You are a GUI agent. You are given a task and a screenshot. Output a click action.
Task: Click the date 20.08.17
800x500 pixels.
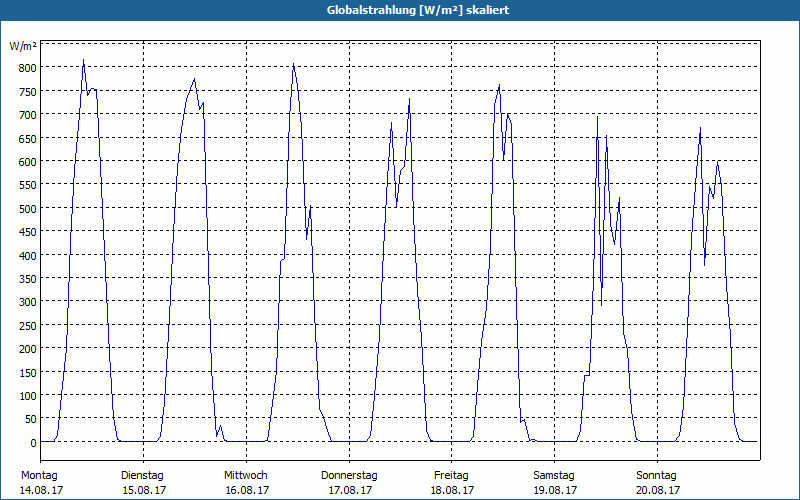pos(659,490)
